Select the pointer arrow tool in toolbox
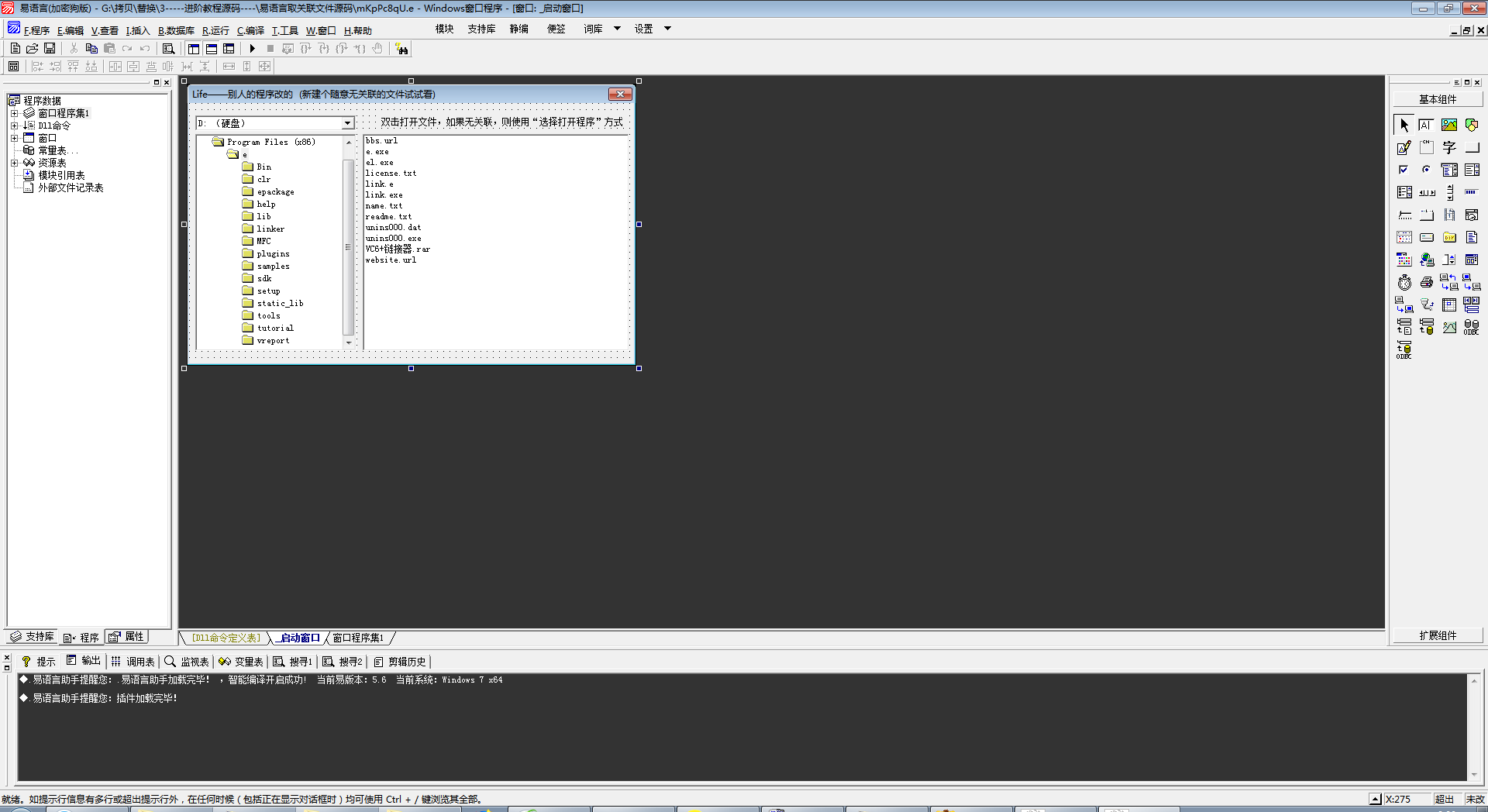1488x812 pixels. [x=1404, y=125]
